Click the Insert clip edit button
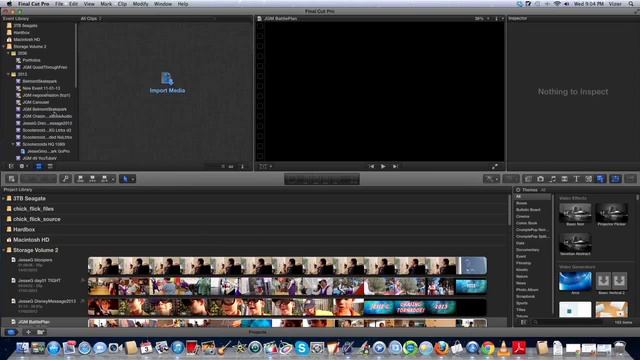 pos(93,179)
